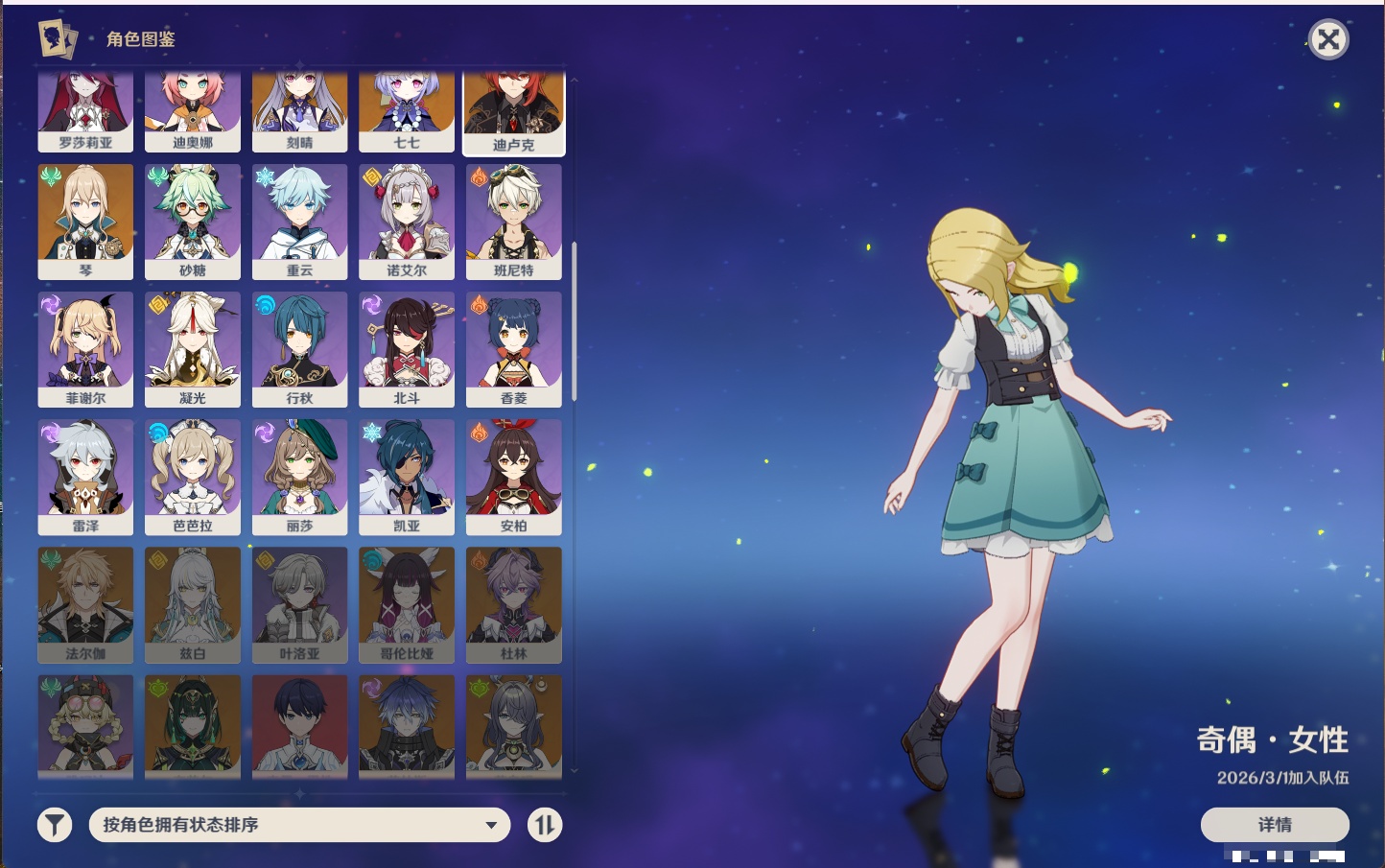Select the 罗莎莉亚 character card
The width and height of the screenshot is (1385, 868).
(x=85, y=111)
